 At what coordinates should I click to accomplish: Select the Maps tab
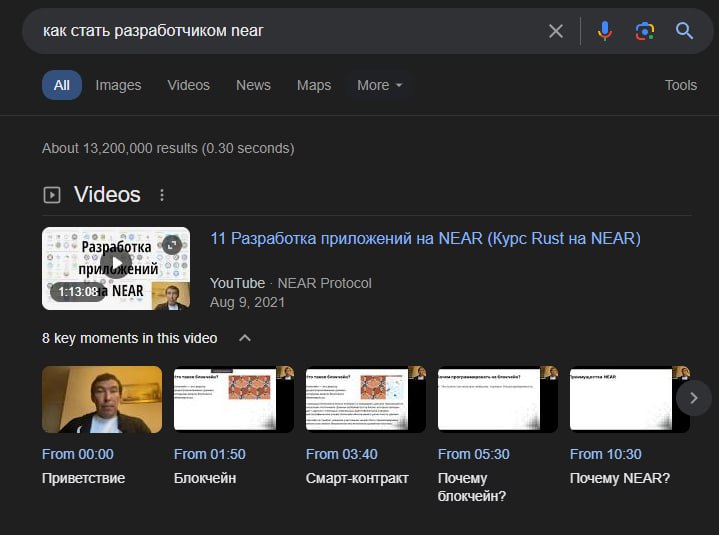tap(313, 85)
